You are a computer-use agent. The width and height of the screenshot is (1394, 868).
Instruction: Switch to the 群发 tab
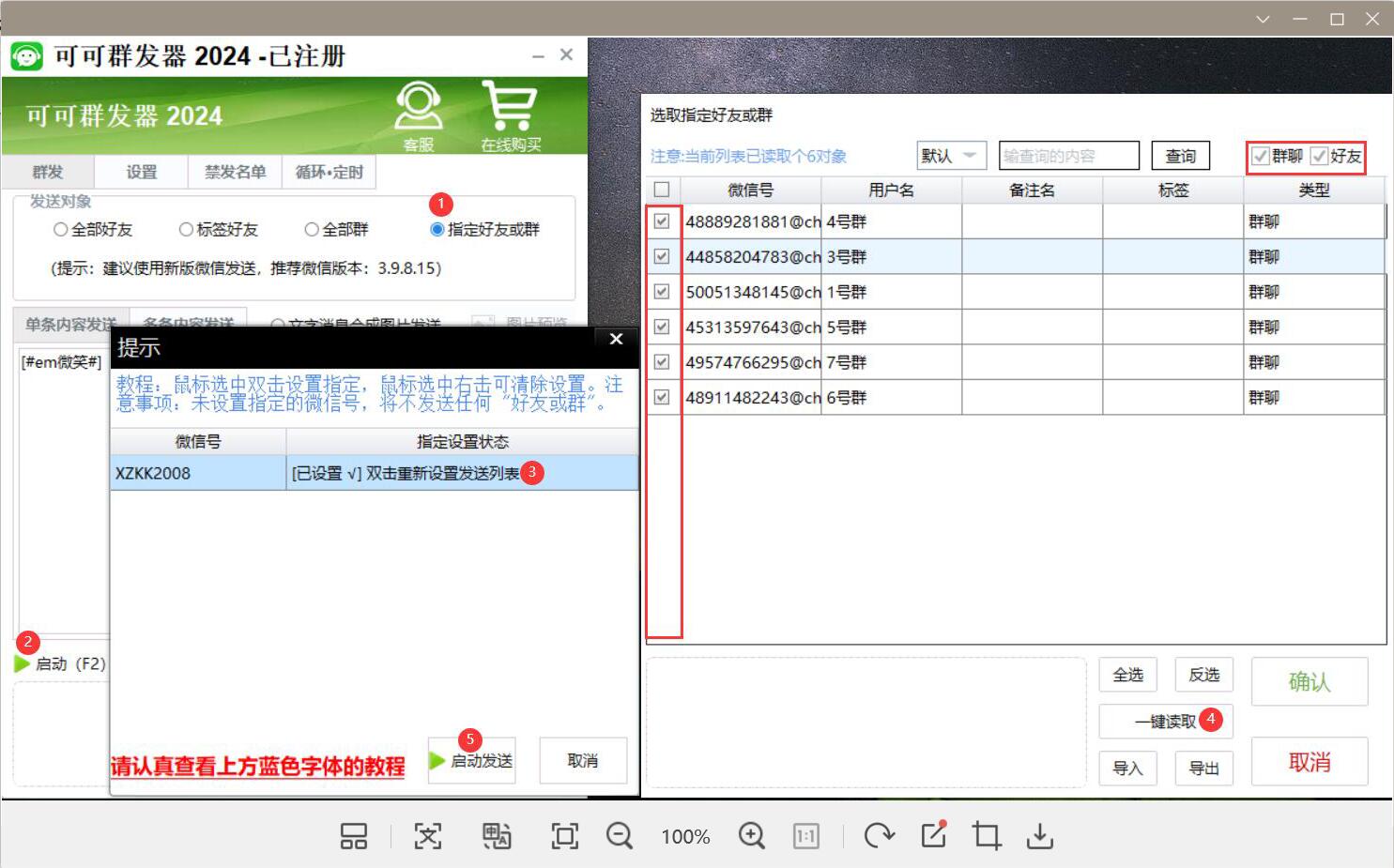tap(48, 172)
